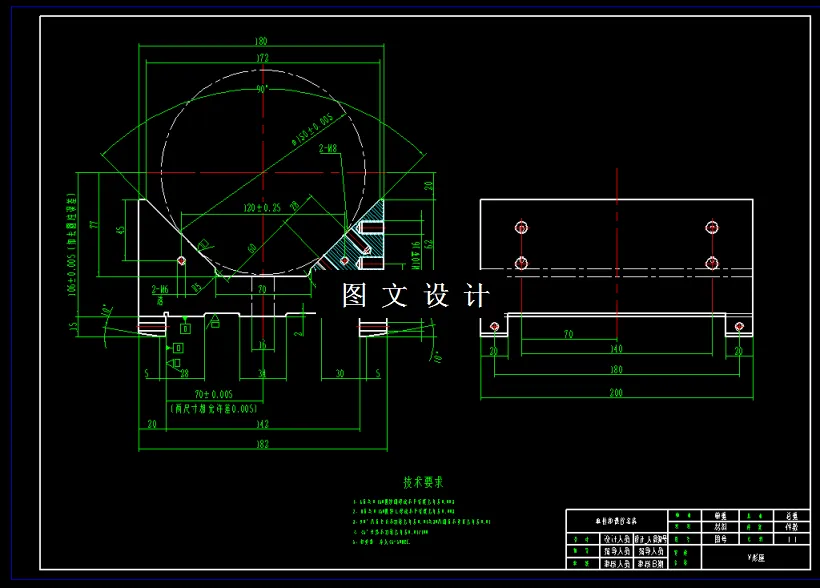
Task: Click the V形座 part name in the title block
Action: point(756,557)
